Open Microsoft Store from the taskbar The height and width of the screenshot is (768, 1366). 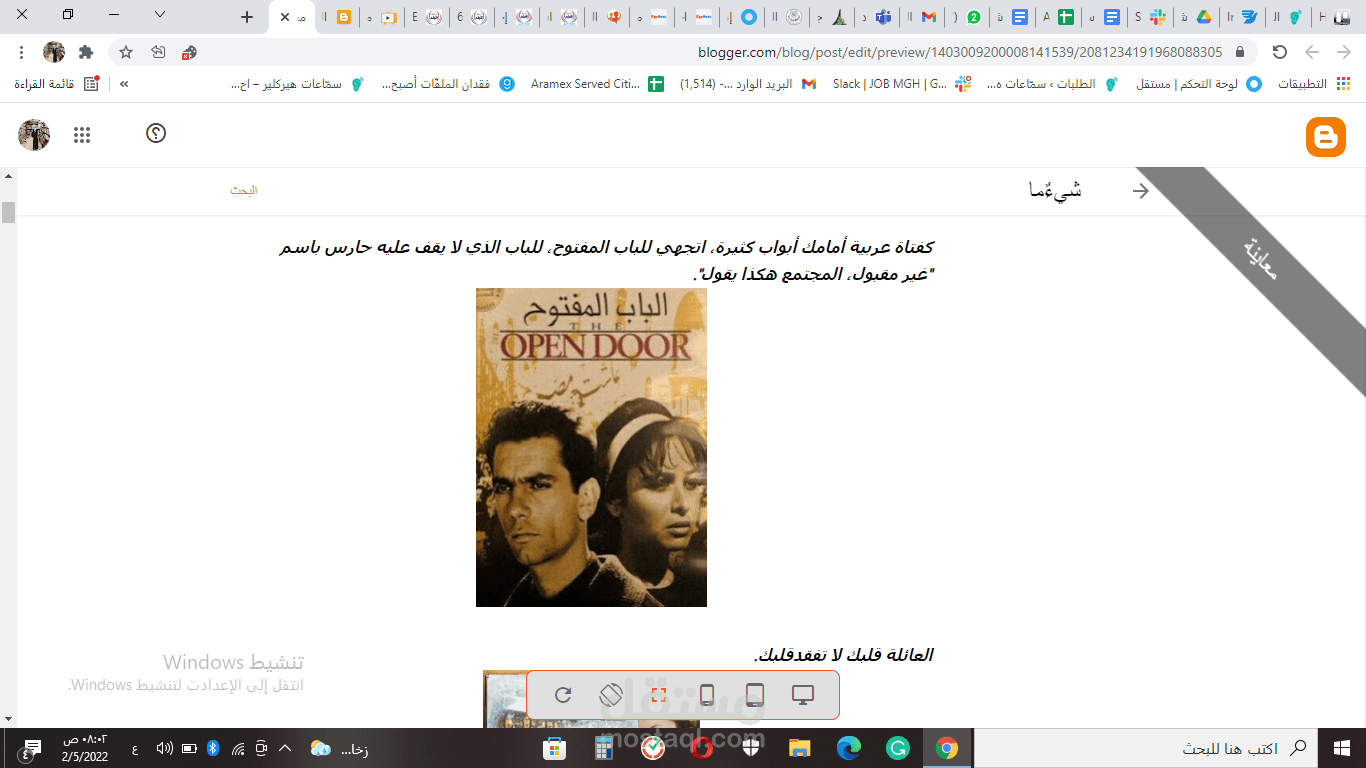coord(554,748)
